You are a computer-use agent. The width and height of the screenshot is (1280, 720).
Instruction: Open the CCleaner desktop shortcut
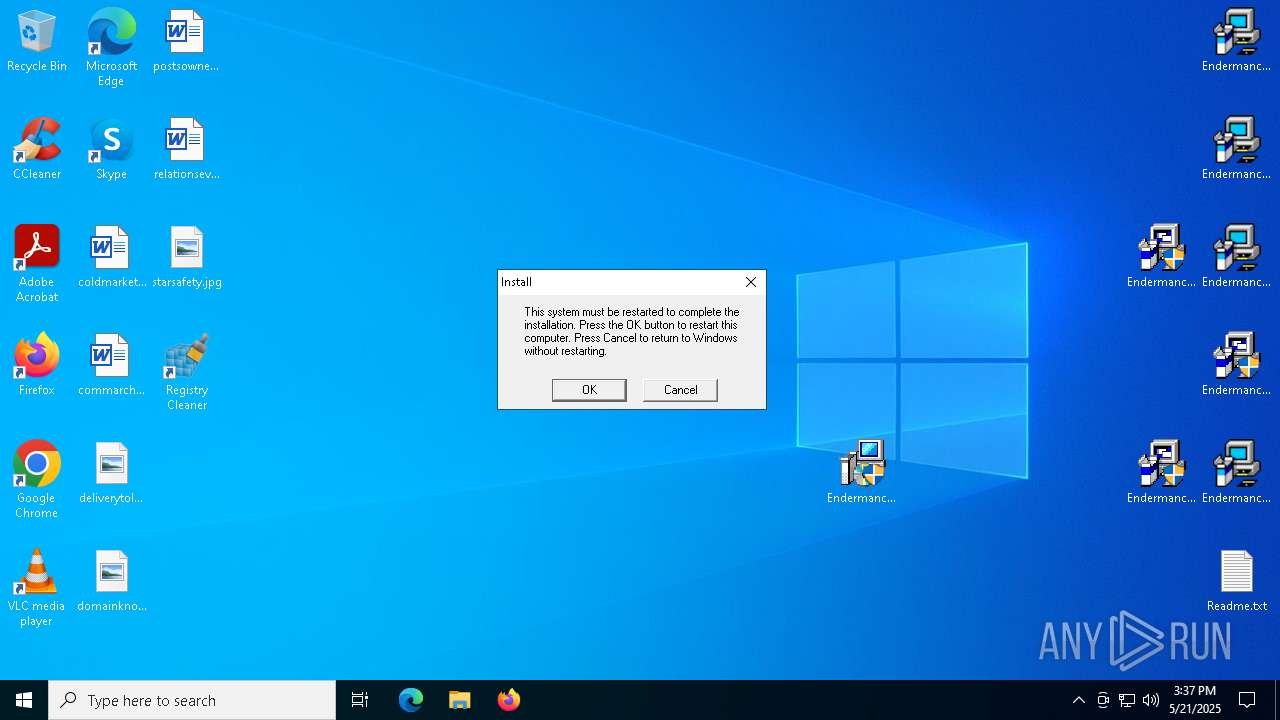37,148
